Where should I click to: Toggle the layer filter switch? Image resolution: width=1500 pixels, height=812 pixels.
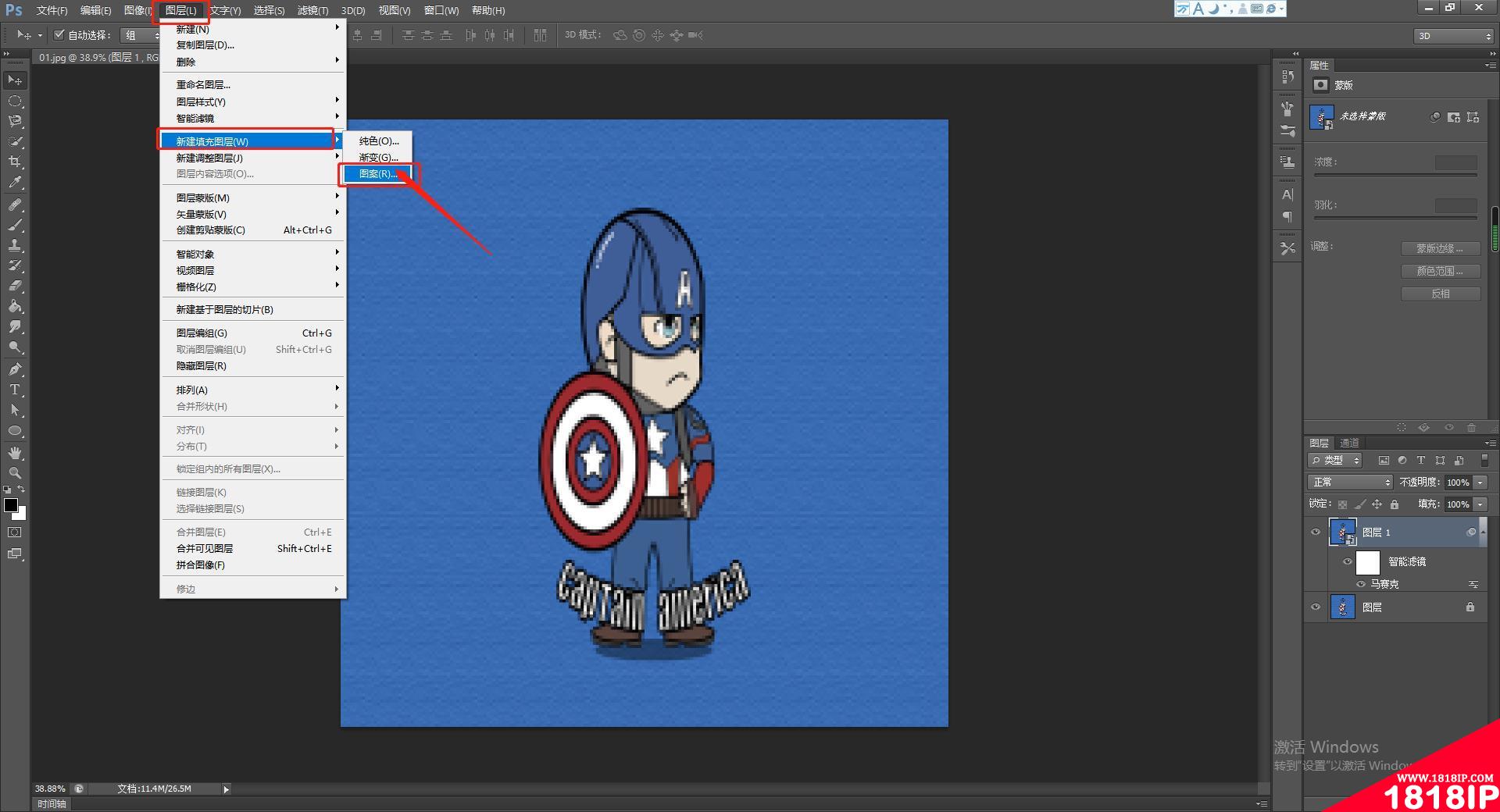(1485, 461)
